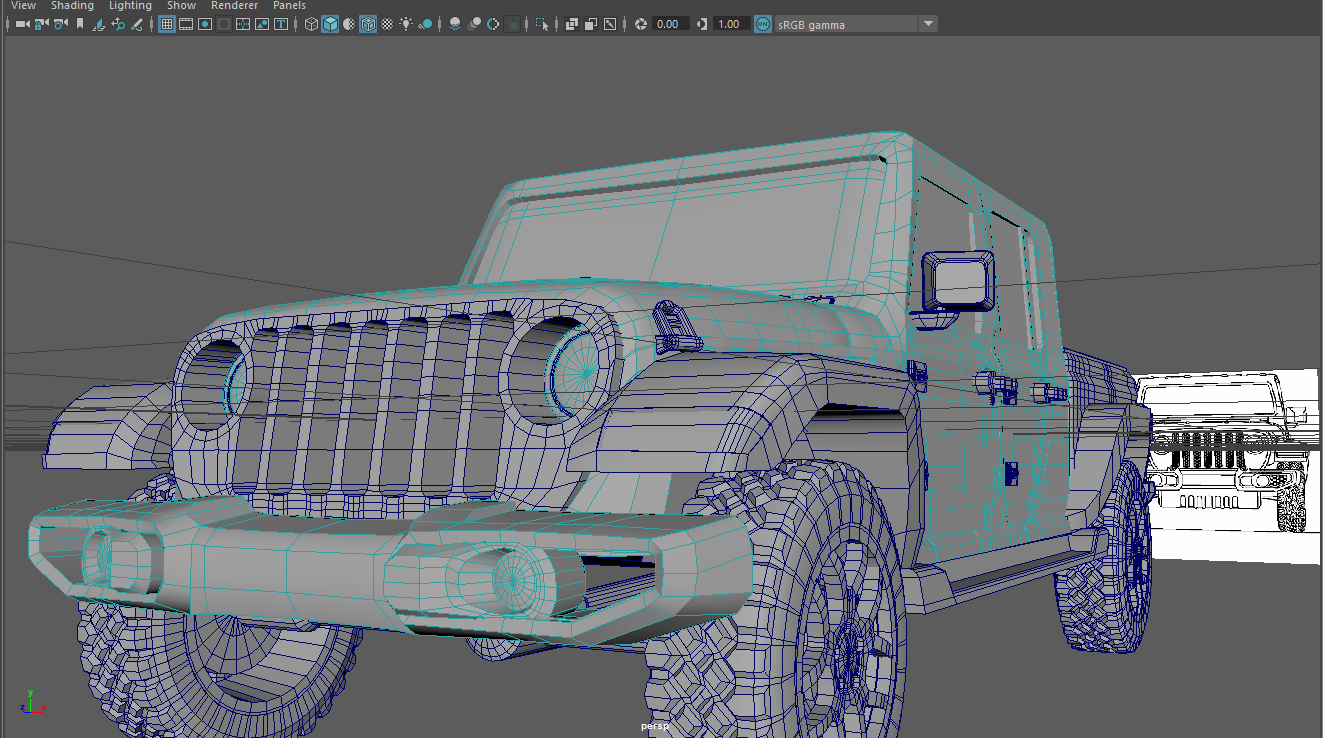
Task: Toggle the Field Chart display
Action: (x=243, y=24)
